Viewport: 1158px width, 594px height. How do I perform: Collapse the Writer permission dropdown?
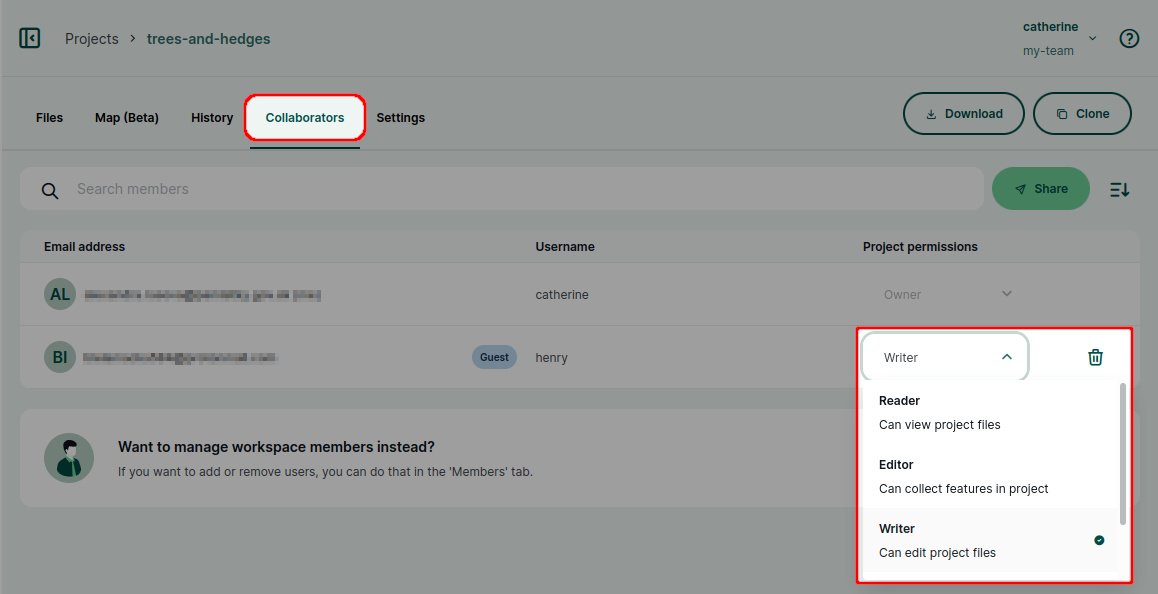[945, 357]
